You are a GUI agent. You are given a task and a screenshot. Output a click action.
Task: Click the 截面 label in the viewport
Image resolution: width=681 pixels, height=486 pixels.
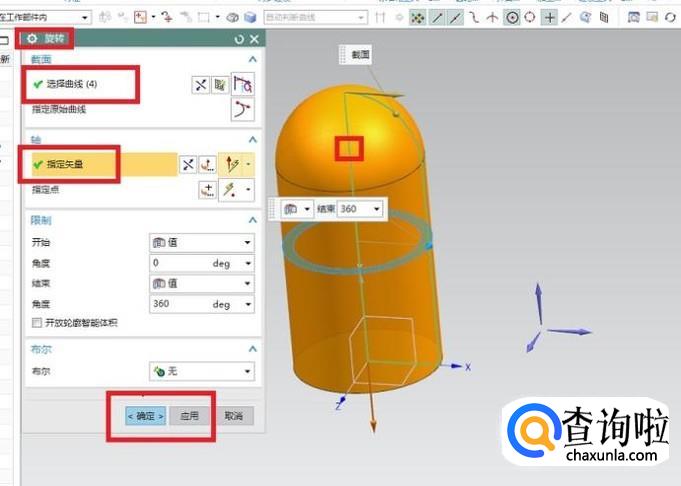(x=360, y=55)
